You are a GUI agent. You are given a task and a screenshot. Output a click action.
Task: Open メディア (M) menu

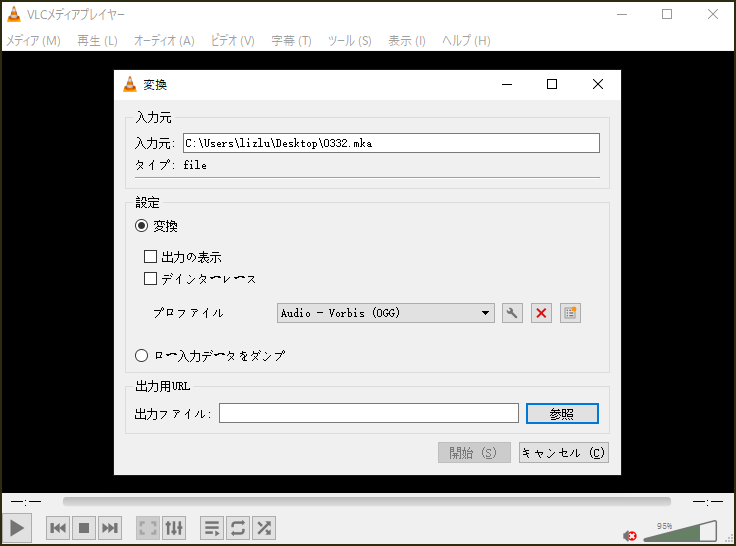click(33, 41)
